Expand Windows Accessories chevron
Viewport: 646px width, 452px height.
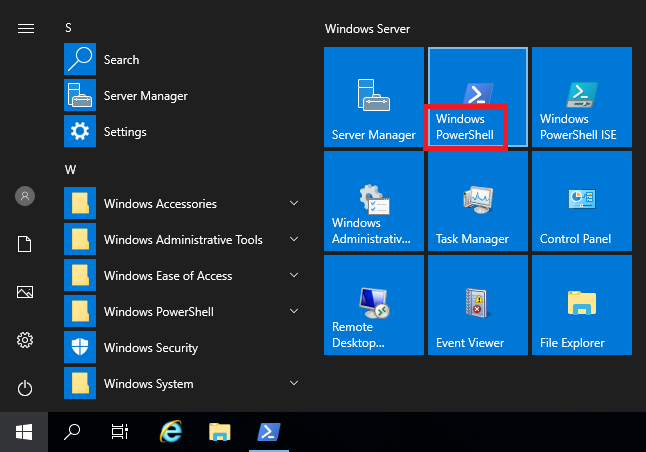pyautogui.click(x=294, y=203)
